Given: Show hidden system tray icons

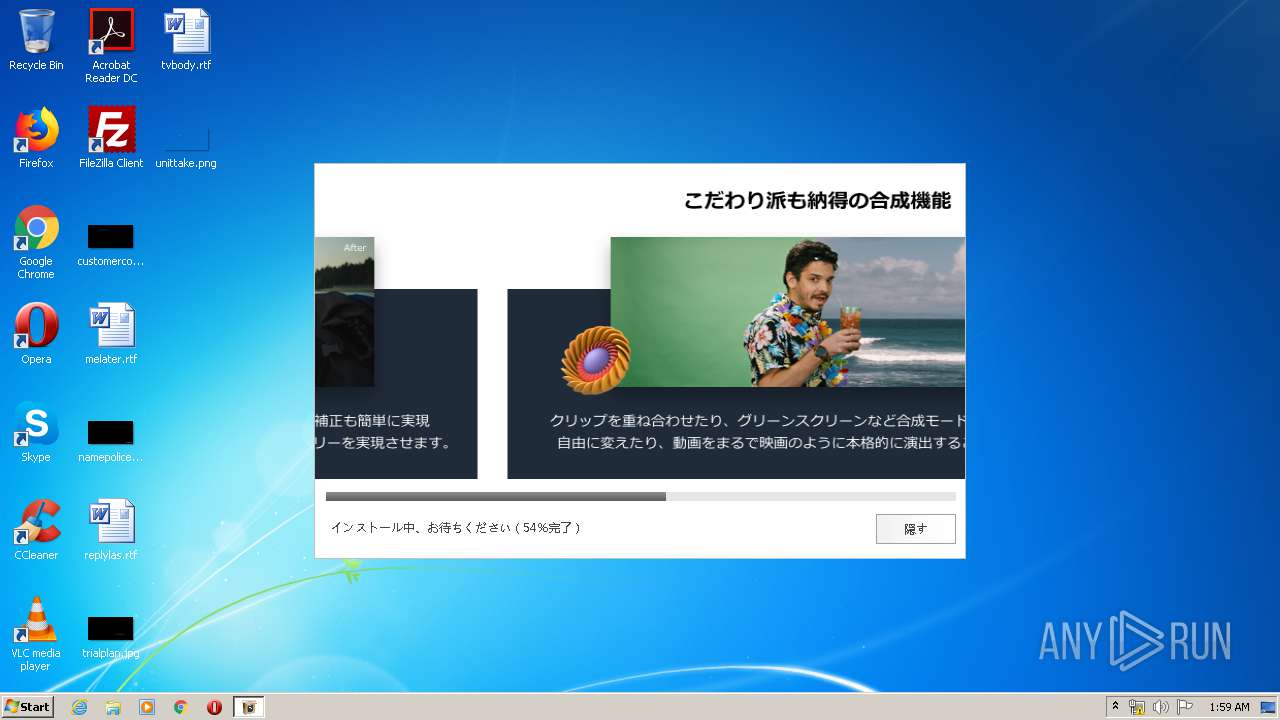Looking at the screenshot, I should click(1115, 707).
